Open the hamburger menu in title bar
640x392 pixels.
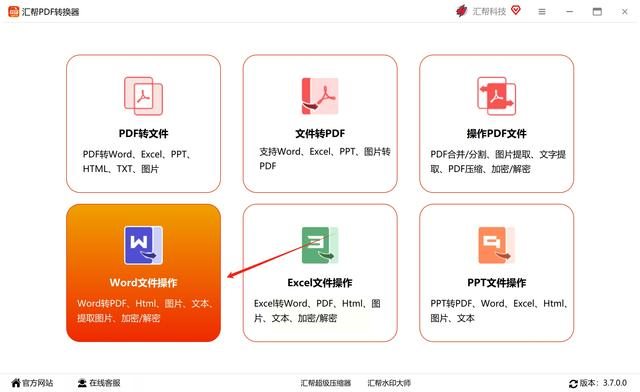(x=542, y=12)
